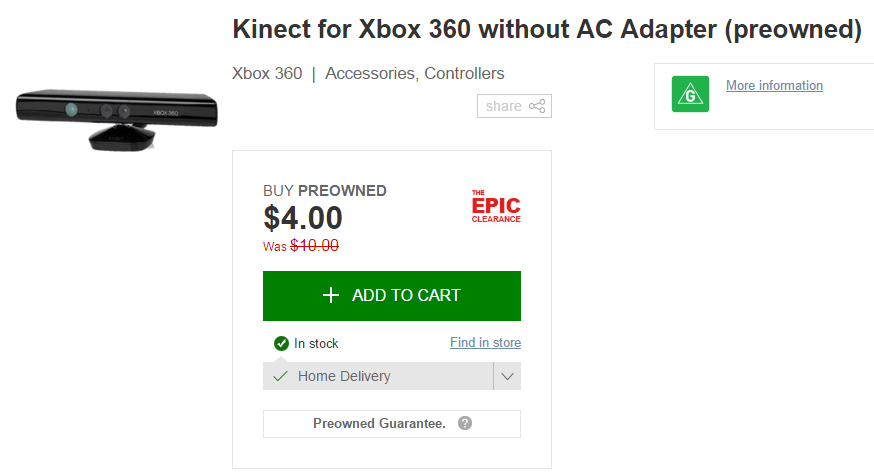Open the Preowned Guarantee question mark help
Viewport: 874px width, 472px height.
pyautogui.click(x=465, y=424)
